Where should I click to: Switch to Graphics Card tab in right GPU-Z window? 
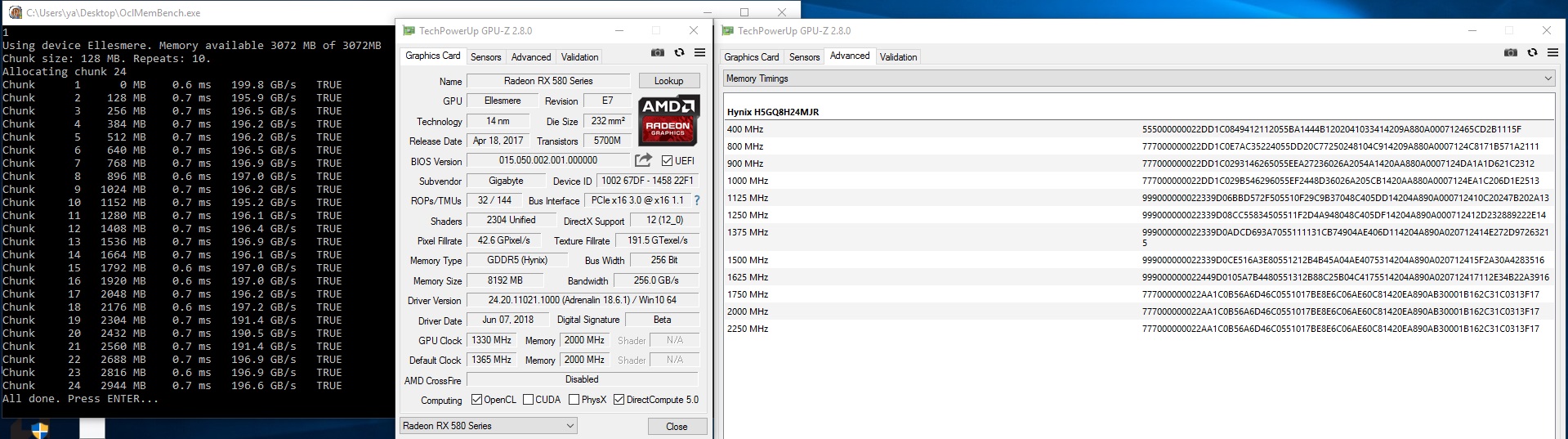point(752,57)
